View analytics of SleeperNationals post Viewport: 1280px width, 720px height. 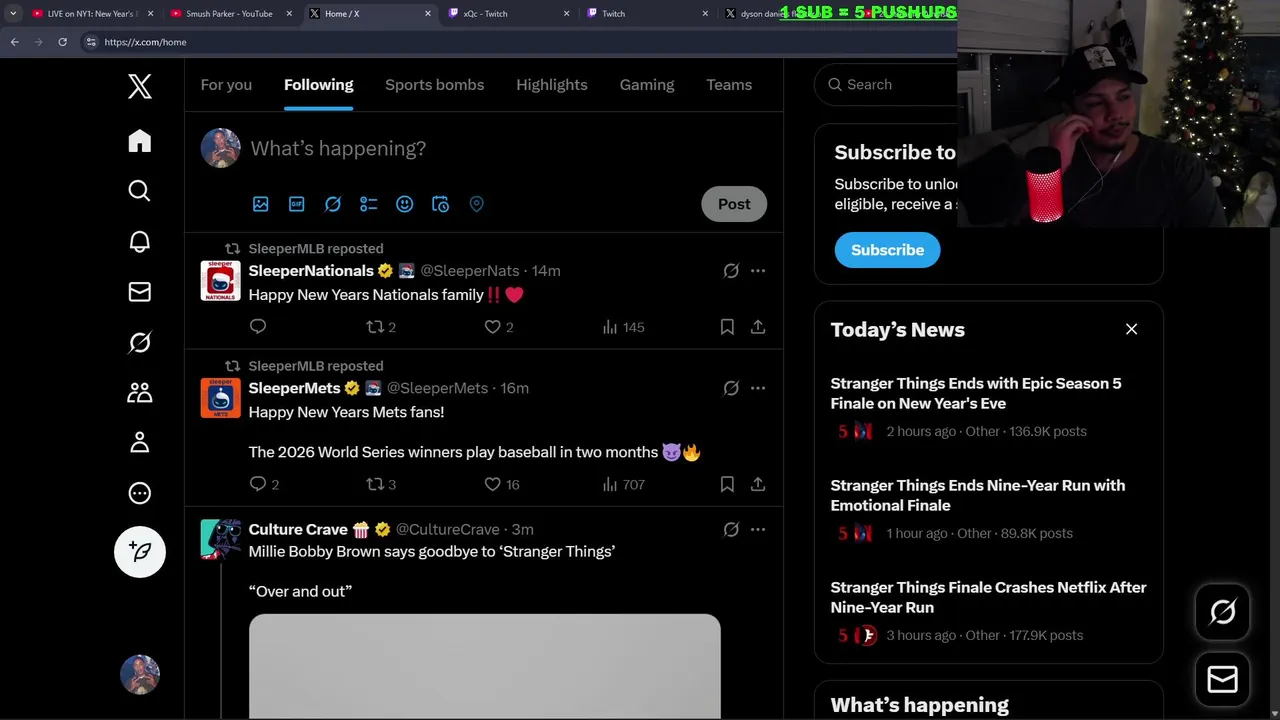(x=623, y=327)
